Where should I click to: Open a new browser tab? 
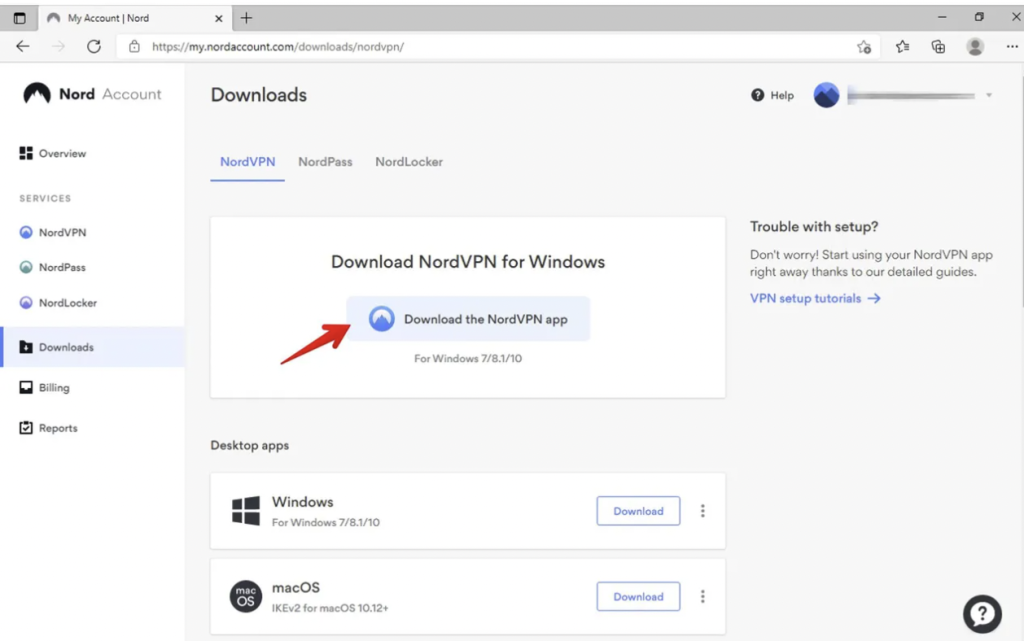[x=247, y=18]
